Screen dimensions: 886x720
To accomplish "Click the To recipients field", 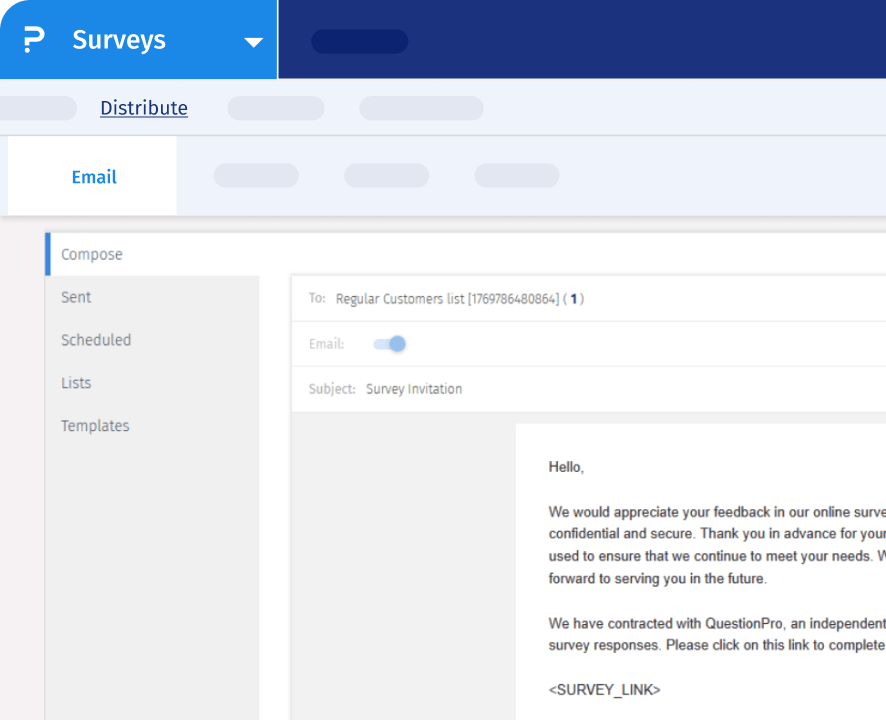I will coord(589,298).
